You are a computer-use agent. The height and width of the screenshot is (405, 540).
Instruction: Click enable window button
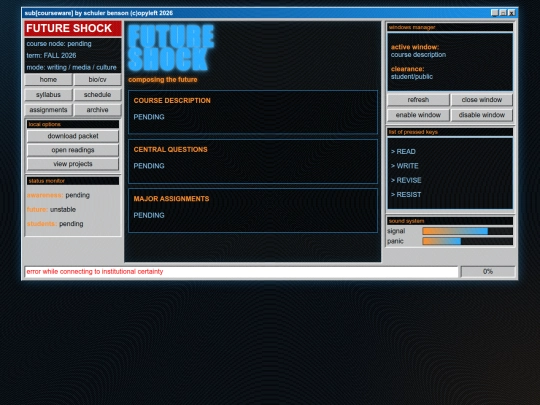point(418,115)
